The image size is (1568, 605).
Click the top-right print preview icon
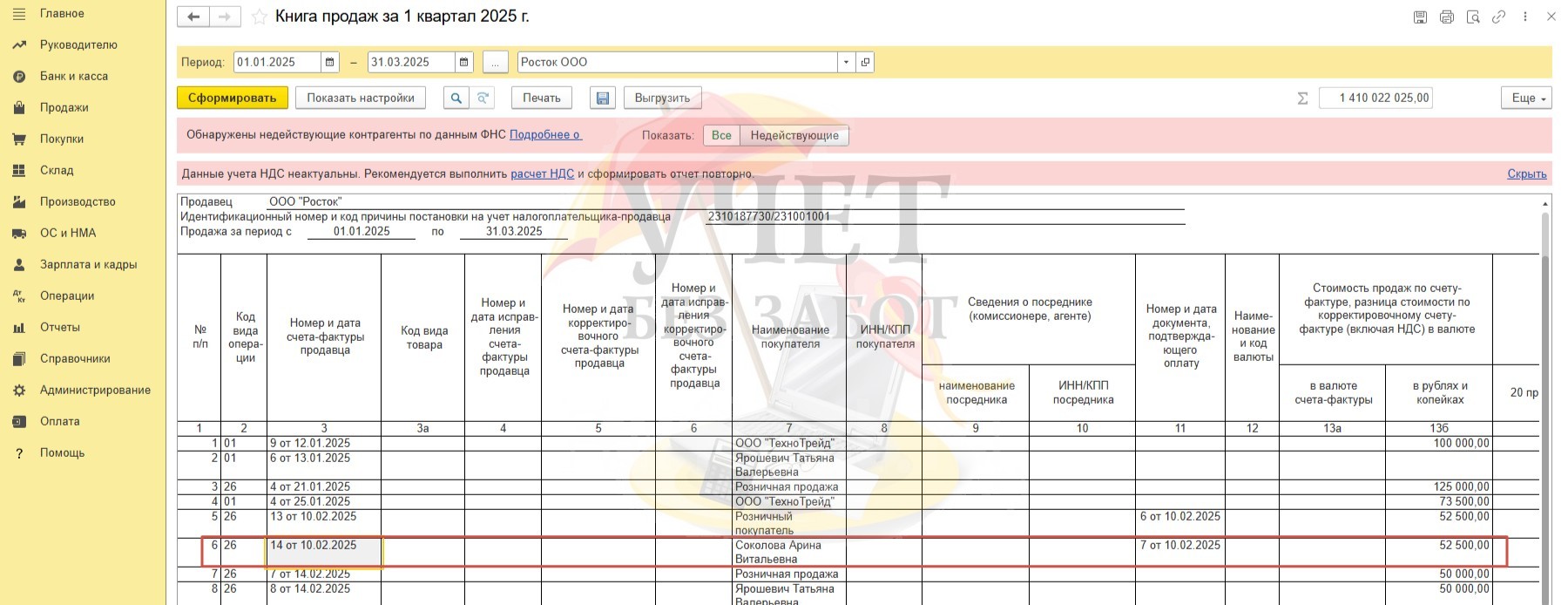[1473, 17]
